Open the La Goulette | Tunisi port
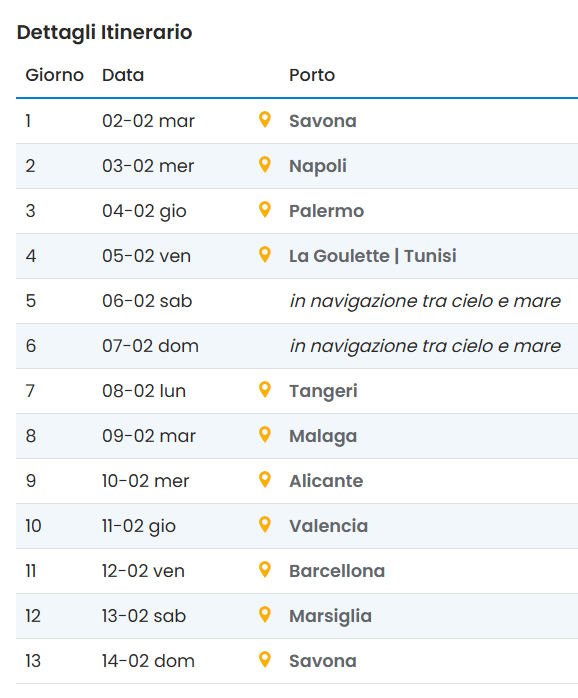This screenshot has width=578, height=698. pyautogui.click(x=373, y=256)
